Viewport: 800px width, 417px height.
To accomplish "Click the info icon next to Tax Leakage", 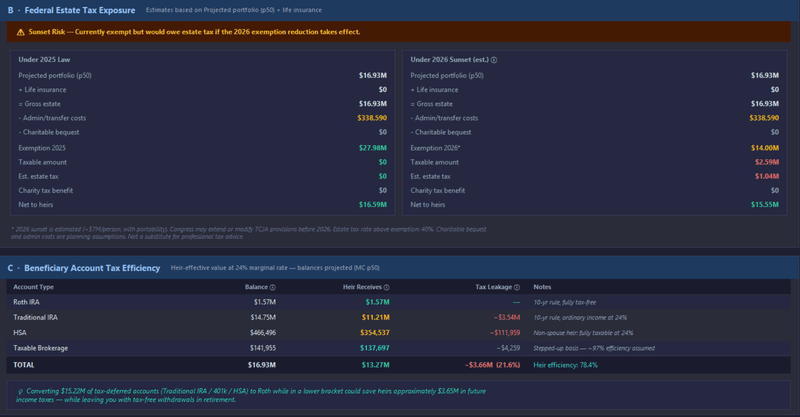I will 517,287.
